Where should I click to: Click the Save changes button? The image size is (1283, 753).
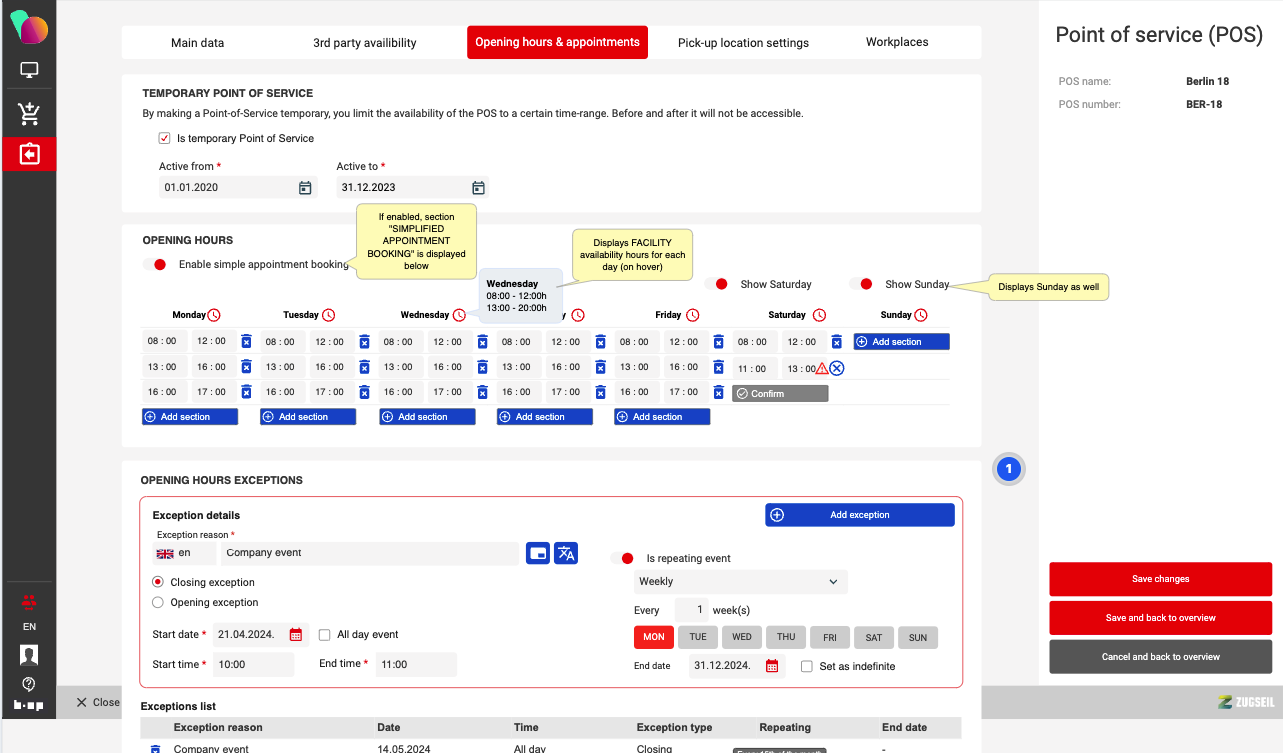tap(1160, 579)
